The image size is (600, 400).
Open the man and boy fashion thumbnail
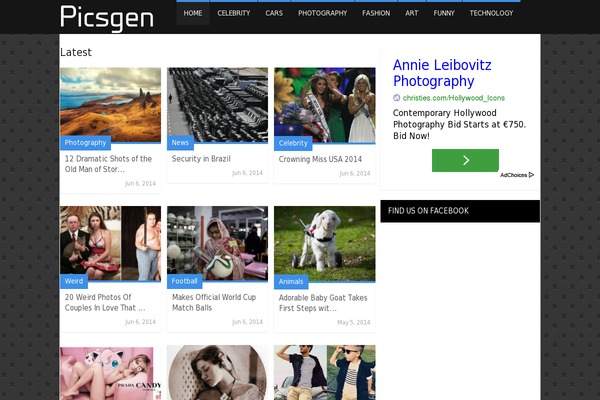324,372
